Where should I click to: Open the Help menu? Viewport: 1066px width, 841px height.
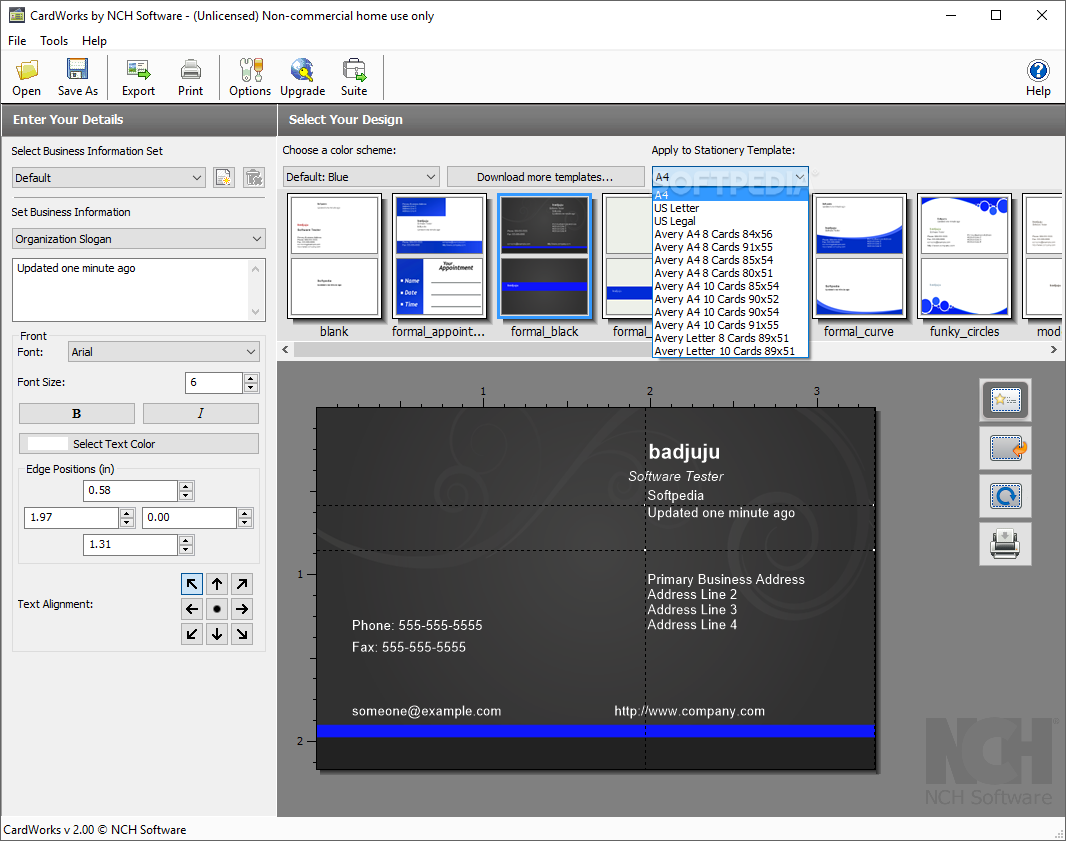click(x=94, y=41)
